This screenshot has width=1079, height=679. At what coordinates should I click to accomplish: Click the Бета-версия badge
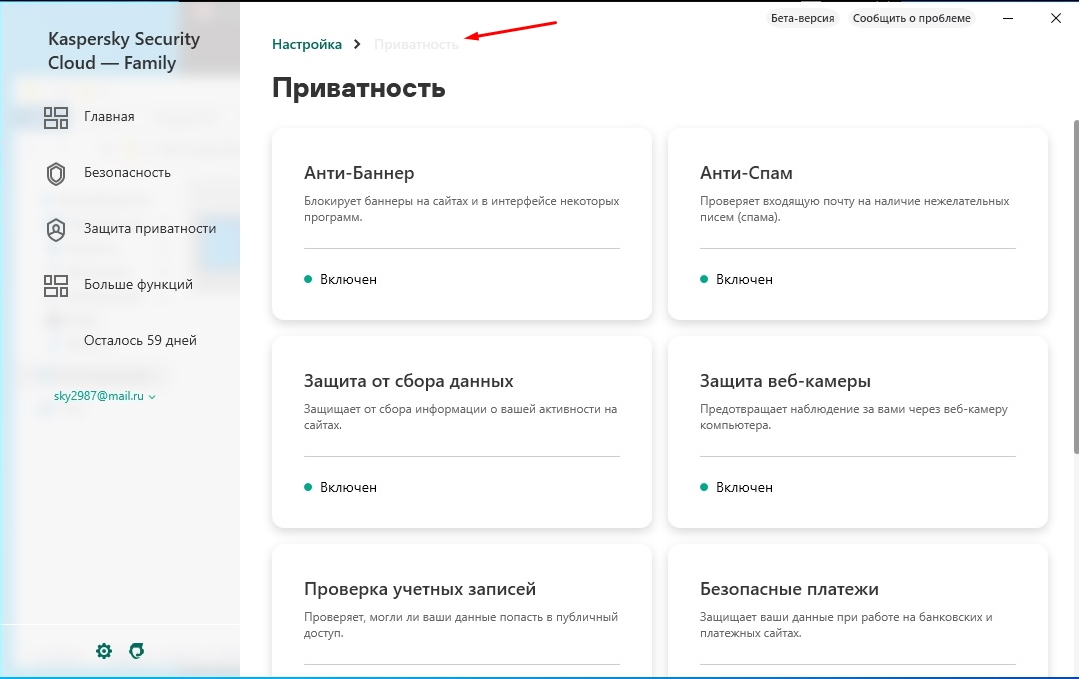click(802, 19)
